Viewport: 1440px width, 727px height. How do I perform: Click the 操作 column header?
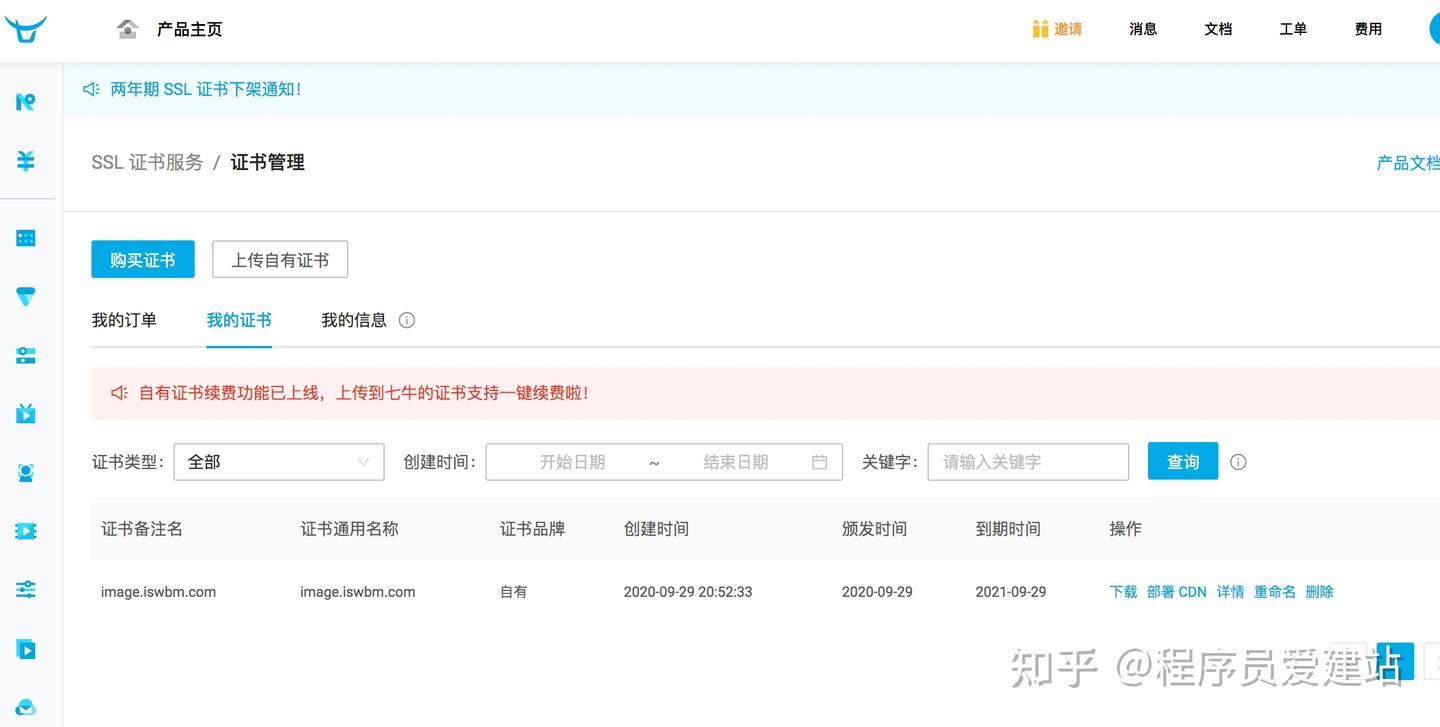click(x=1125, y=529)
